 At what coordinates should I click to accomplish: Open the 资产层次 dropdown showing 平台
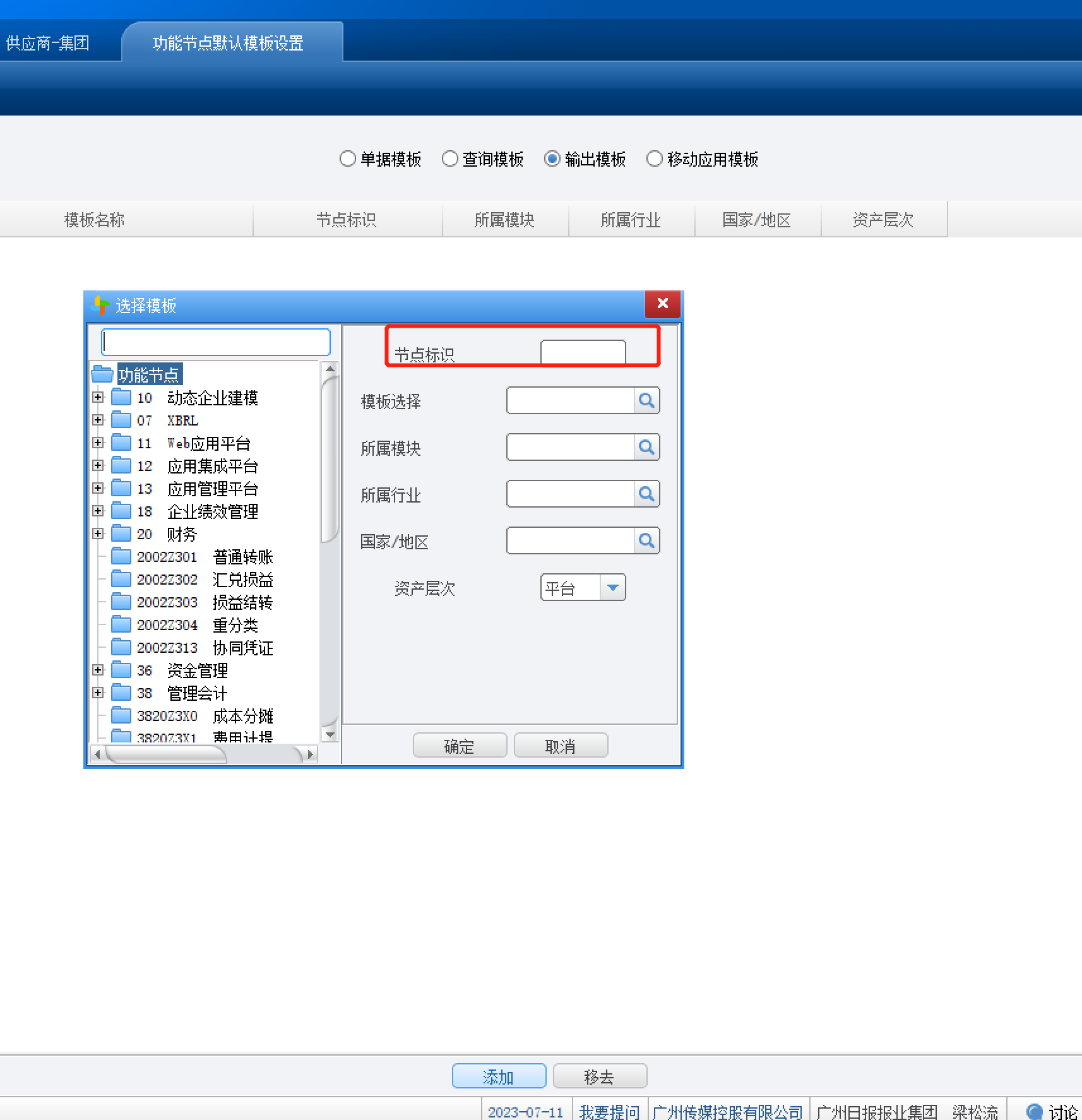click(x=611, y=587)
